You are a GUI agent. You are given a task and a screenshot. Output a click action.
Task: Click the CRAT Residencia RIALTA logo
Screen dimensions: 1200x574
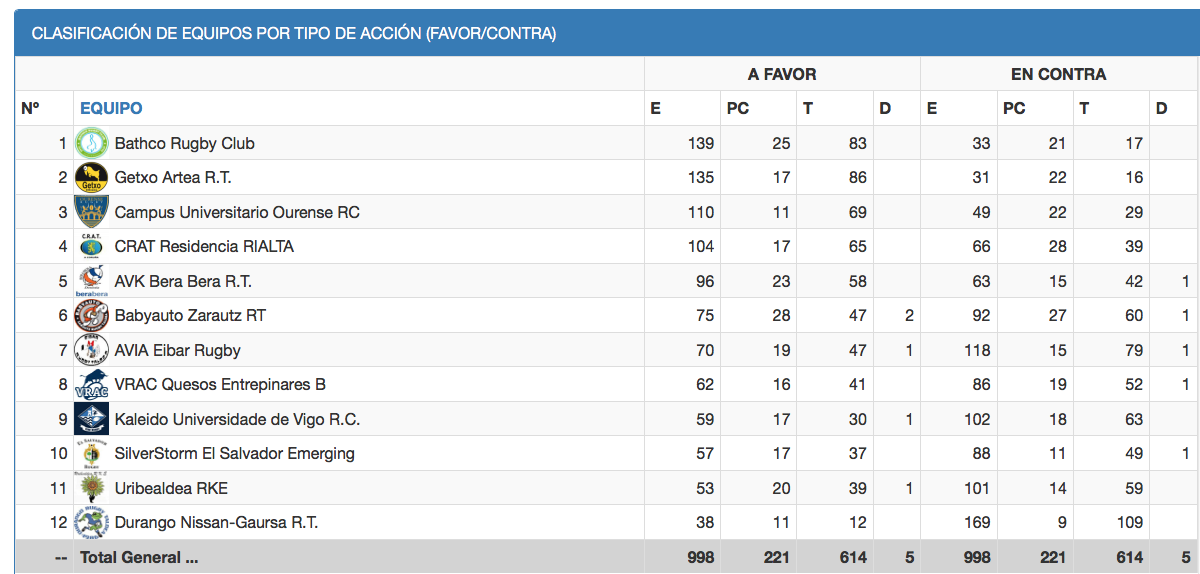[92, 247]
